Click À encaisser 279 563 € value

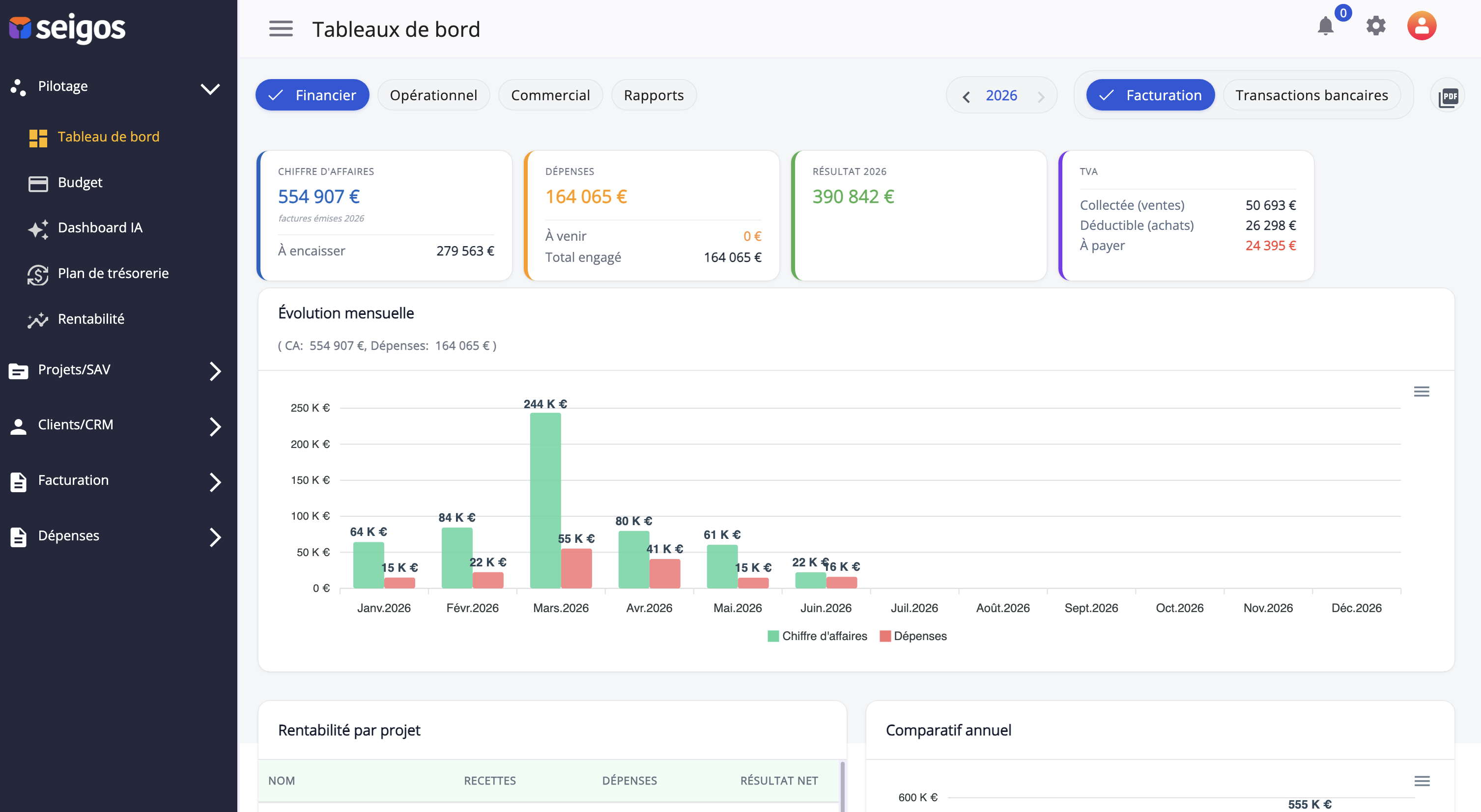coord(465,251)
